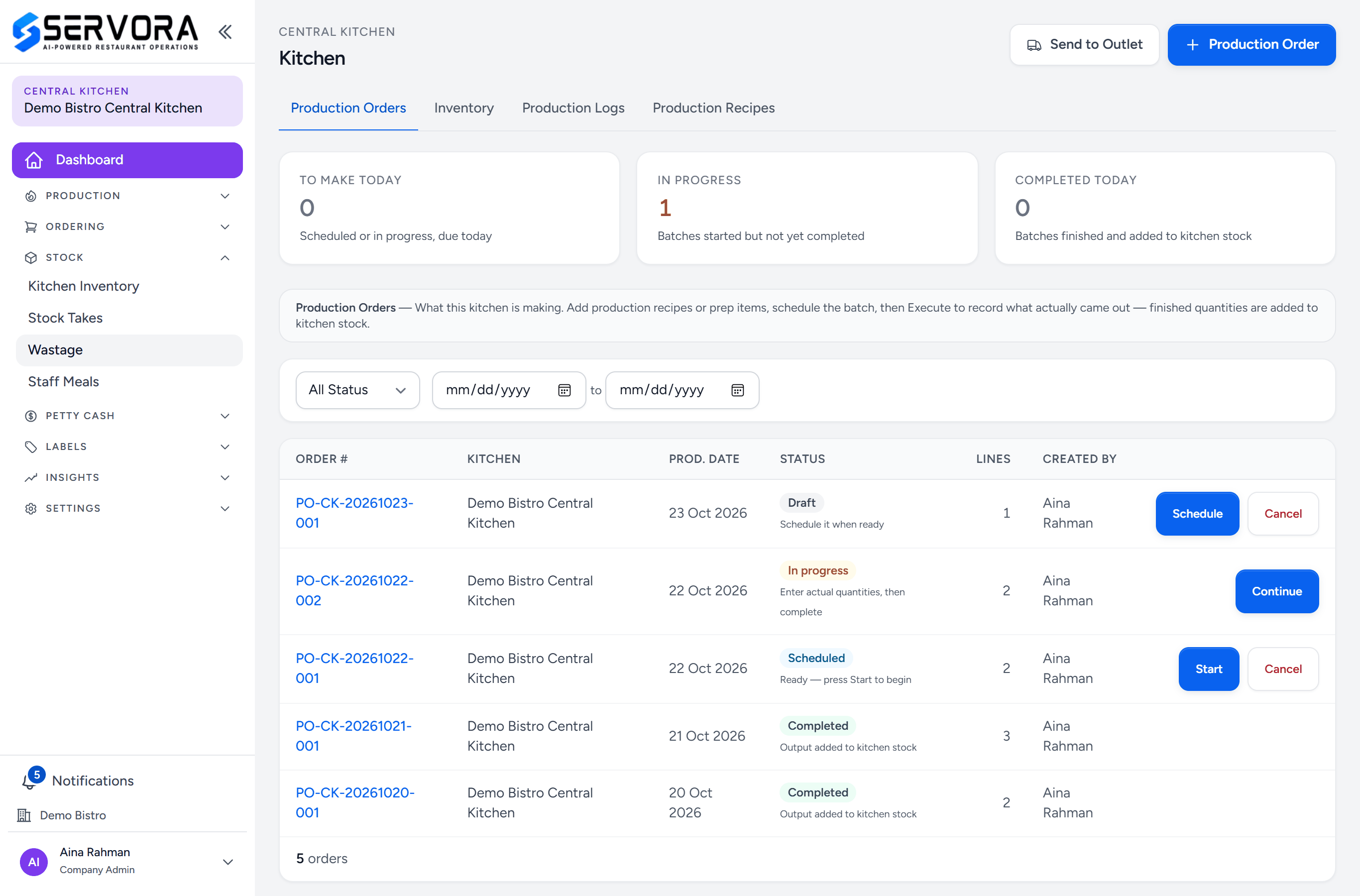Viewport: 1360px width, 896px height.
Task: Click the Petty Cash dollar icon
Action: pyautogui.click(x=31, y=416)
